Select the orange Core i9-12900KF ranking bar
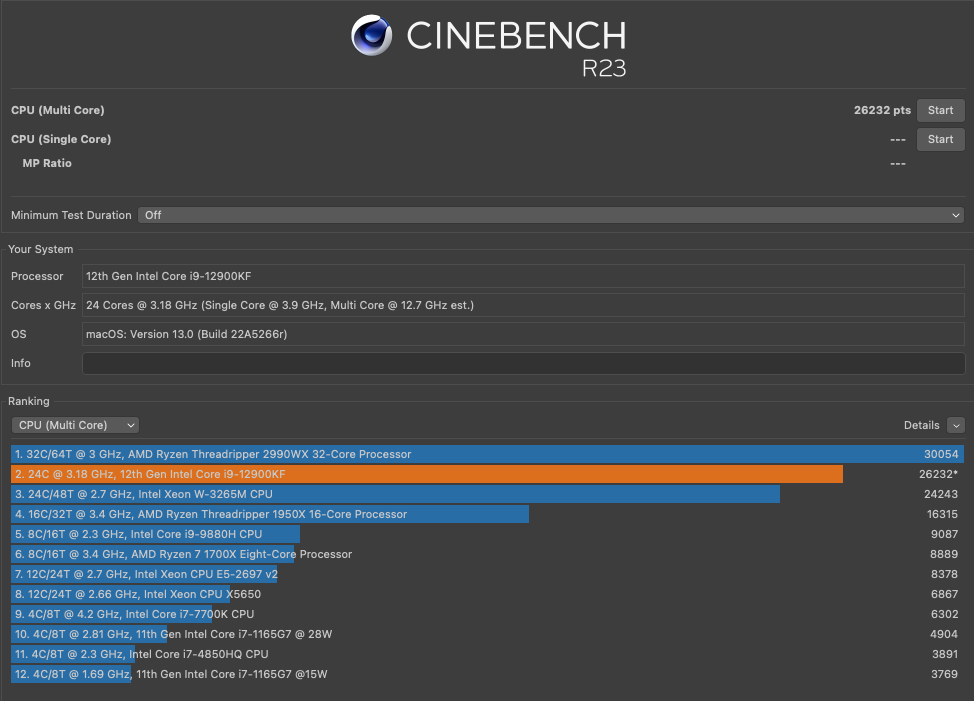This screenshot has height=701, width=974. (x=427, y=474)
